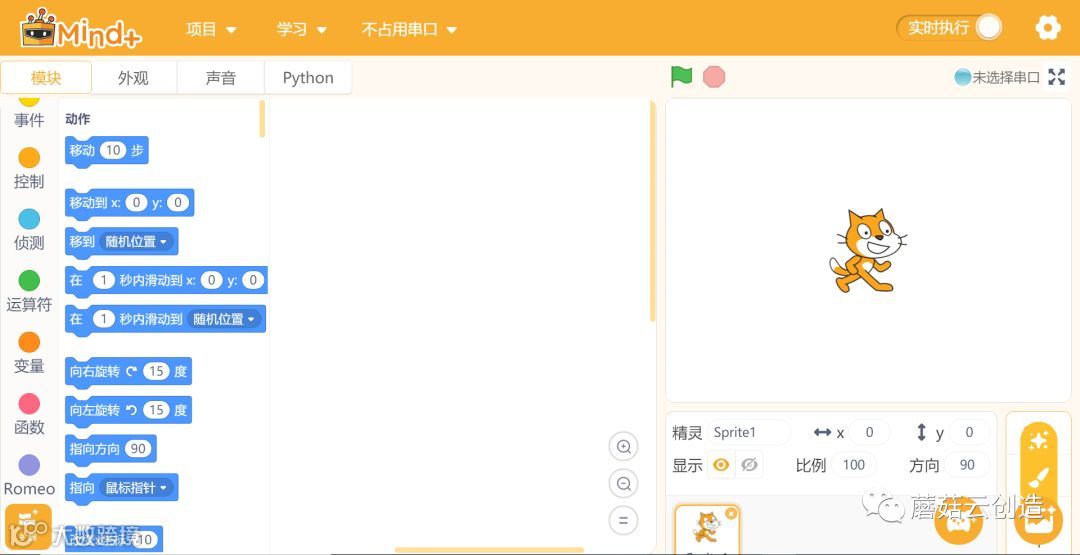Select the Sprite1 thumbnail
Screen dimensions: 1080x555
click(x=707, y=530)
